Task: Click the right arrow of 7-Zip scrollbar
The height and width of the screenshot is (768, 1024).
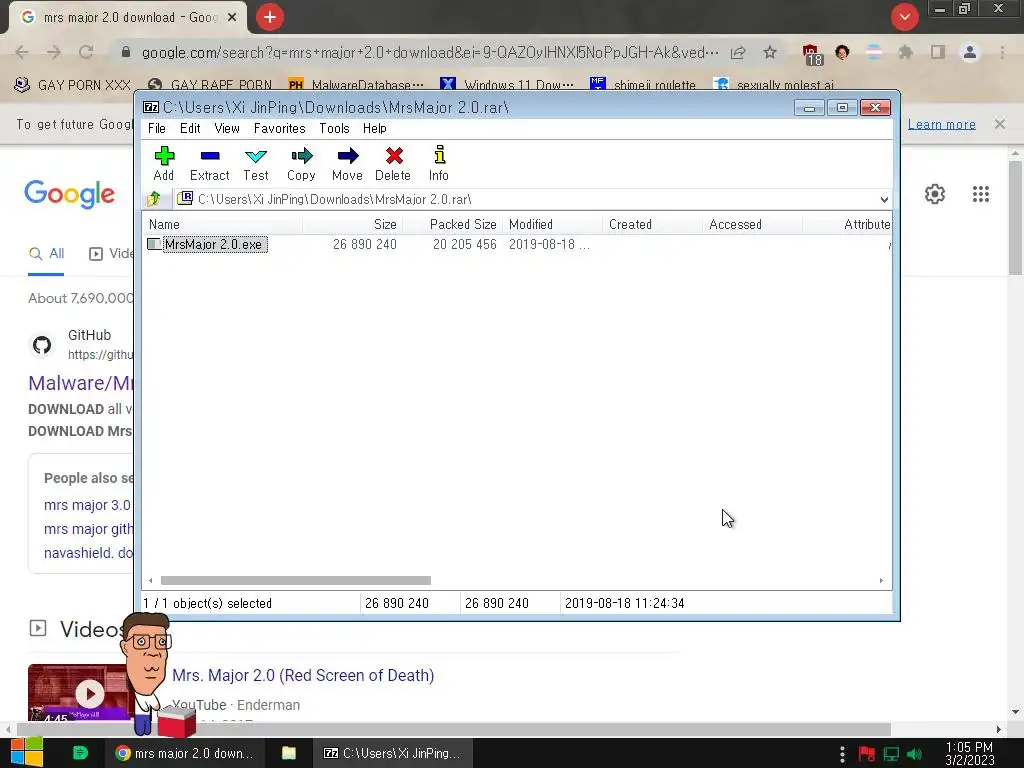Action: (881, 581)
